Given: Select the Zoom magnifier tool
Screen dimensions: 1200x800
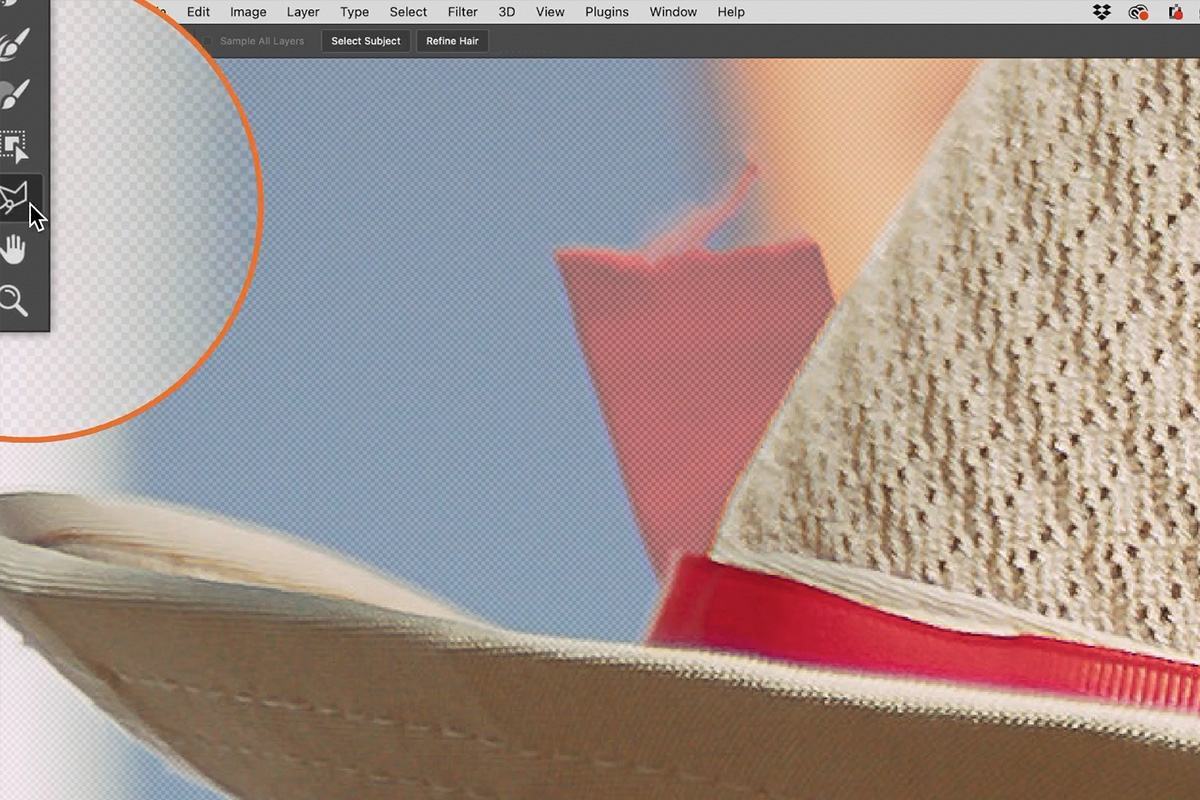Looking at the screenshot, I should point(14,299).
